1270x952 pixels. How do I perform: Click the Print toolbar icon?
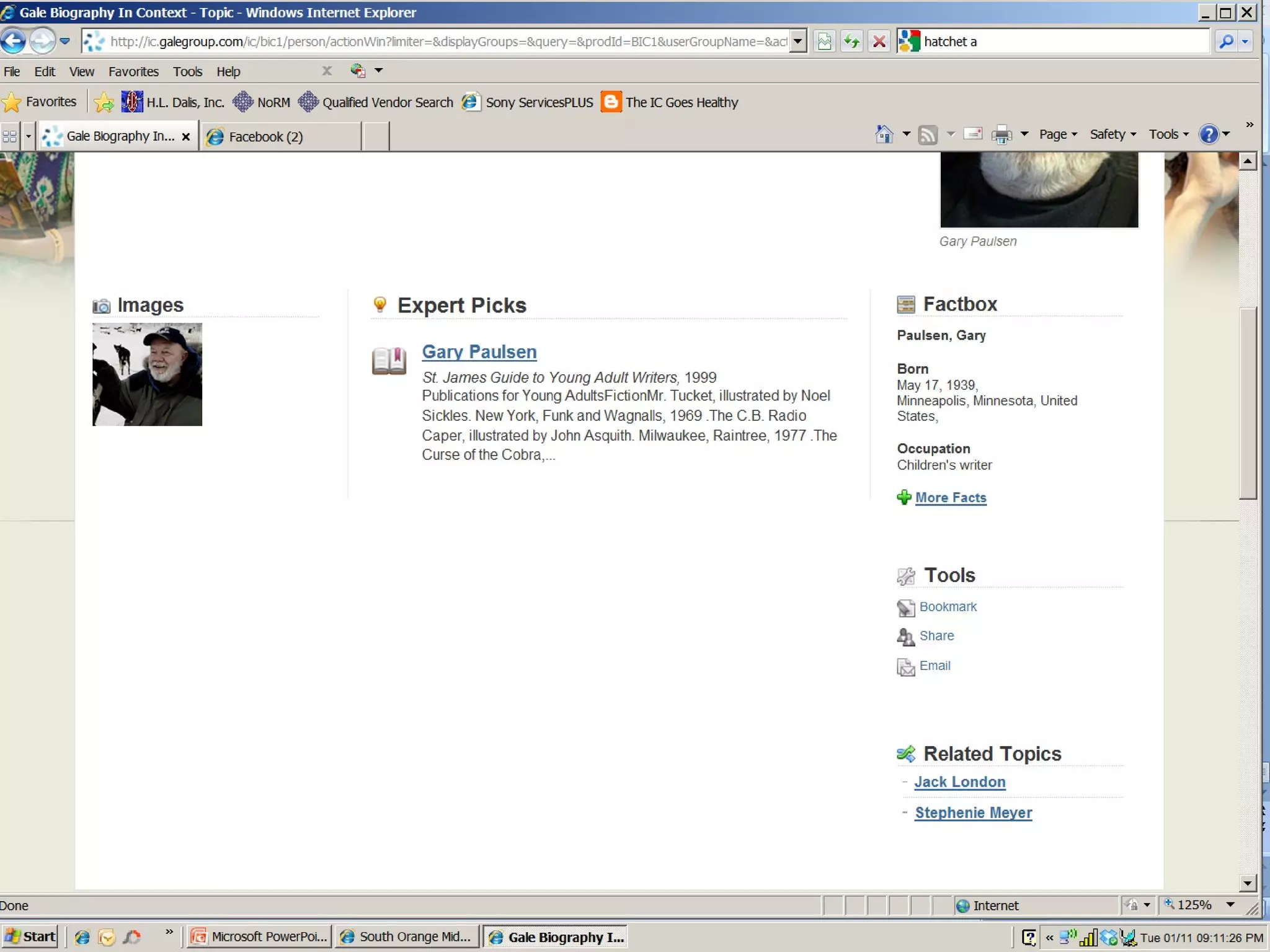(x=1001, y=134)
